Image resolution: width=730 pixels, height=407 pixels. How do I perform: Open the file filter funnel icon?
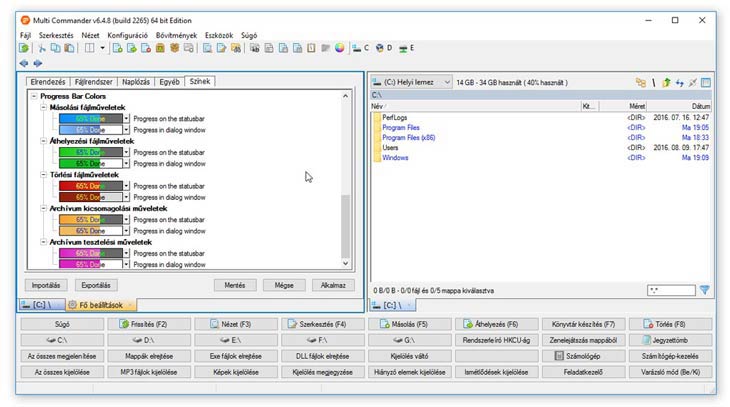point(704,290)
